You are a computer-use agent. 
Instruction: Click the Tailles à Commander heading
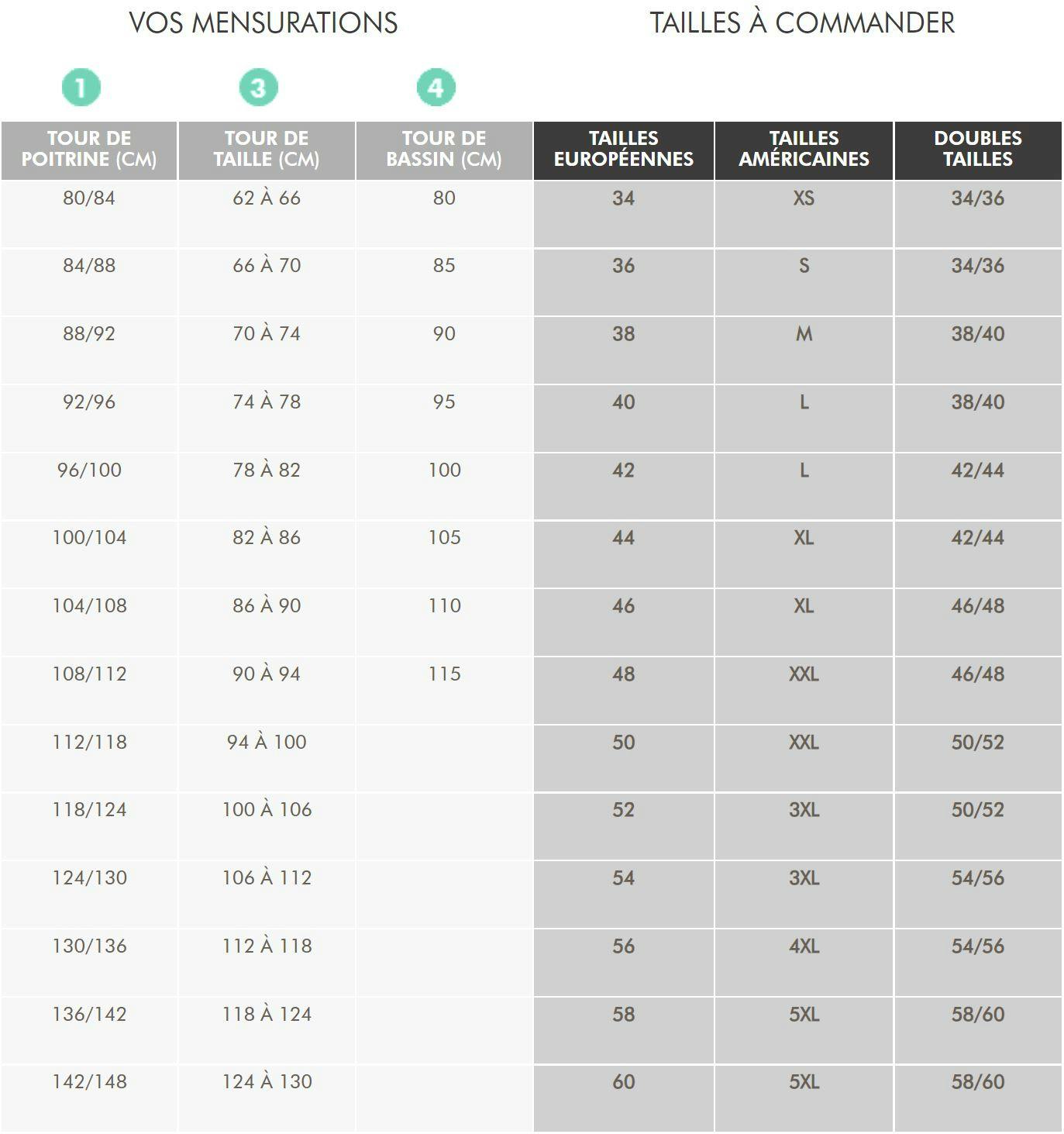pyautogui.click(x=802, y=22)
